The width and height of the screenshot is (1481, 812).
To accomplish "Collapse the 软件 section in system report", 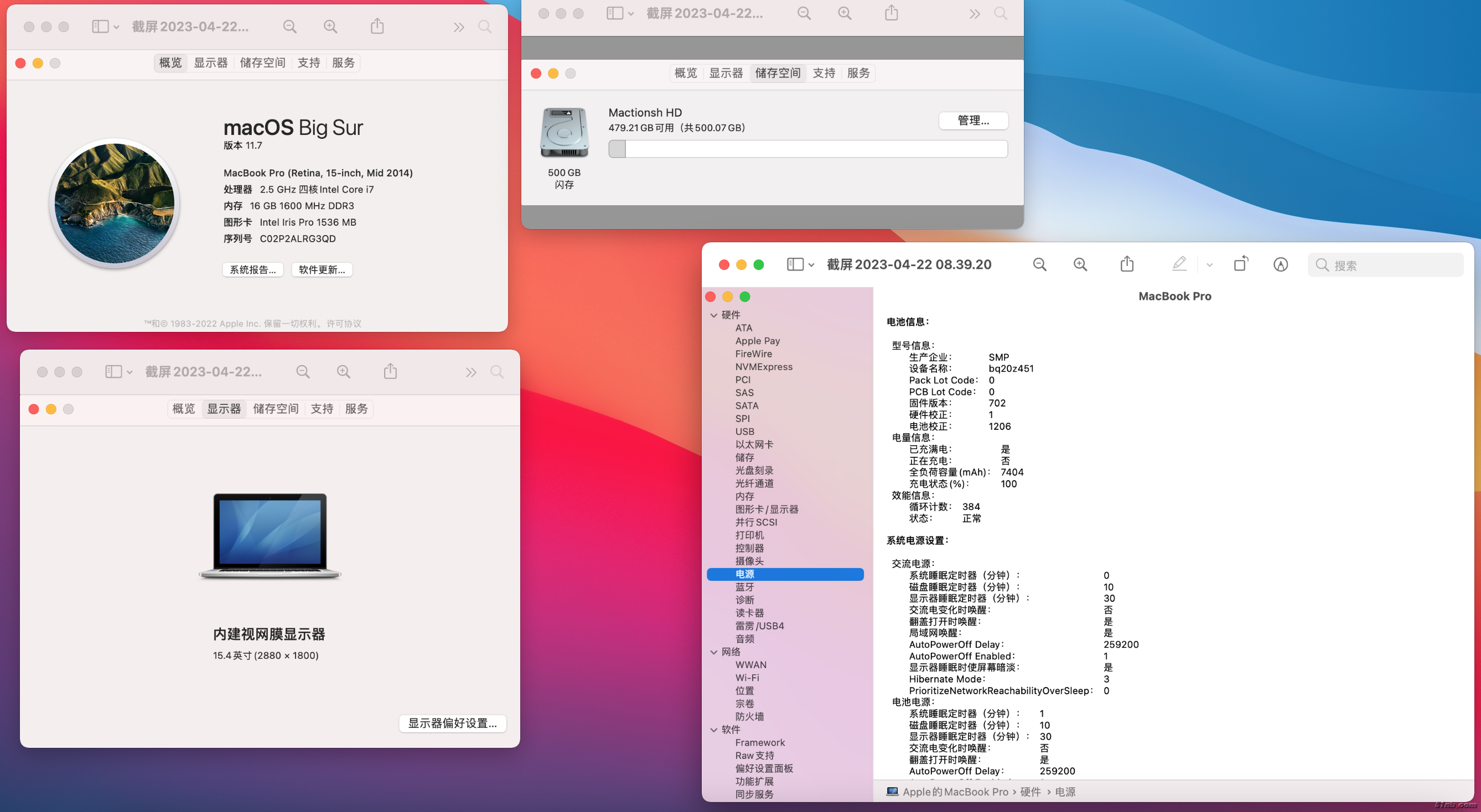I will click(x=713, y=729).
